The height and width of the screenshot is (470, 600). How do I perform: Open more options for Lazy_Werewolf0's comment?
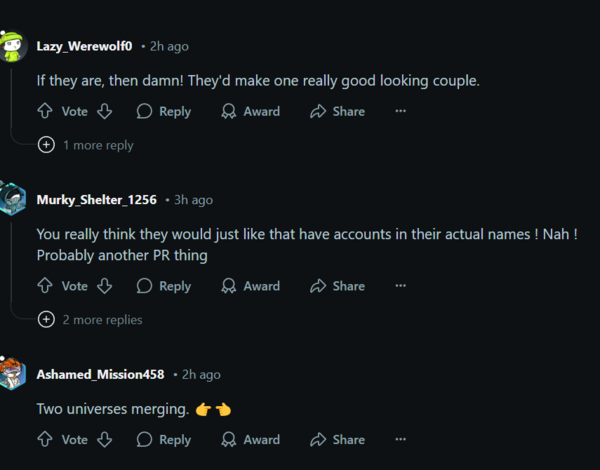point(401,112)
